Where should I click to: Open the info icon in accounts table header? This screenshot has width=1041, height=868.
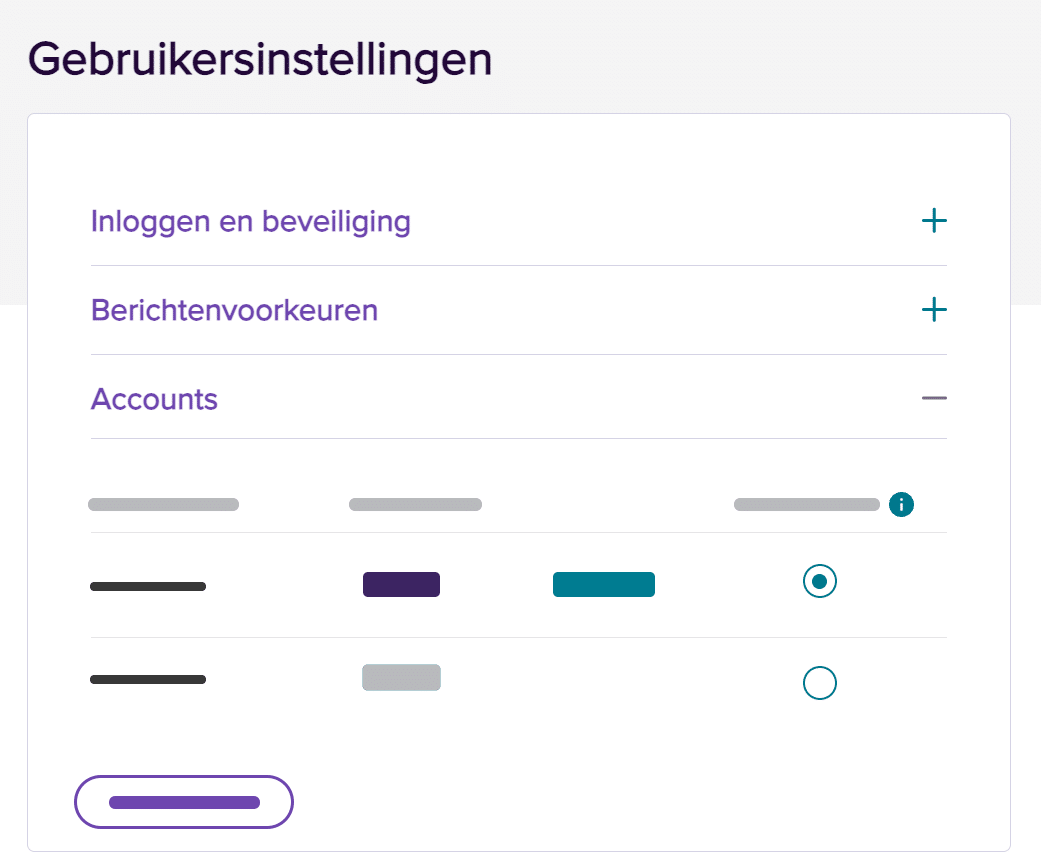(901, 505)
